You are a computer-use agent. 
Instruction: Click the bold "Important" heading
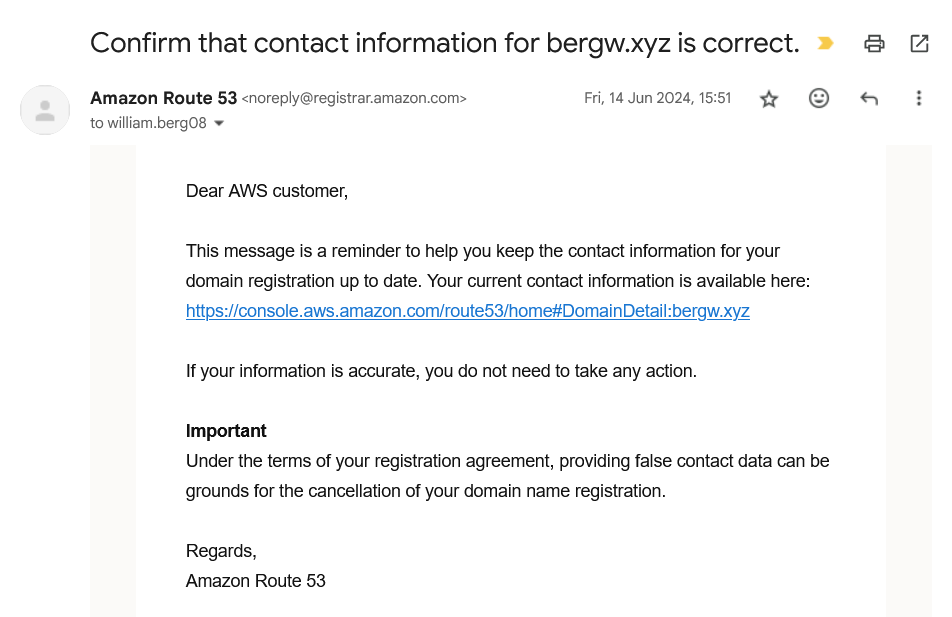pos(226,431)
